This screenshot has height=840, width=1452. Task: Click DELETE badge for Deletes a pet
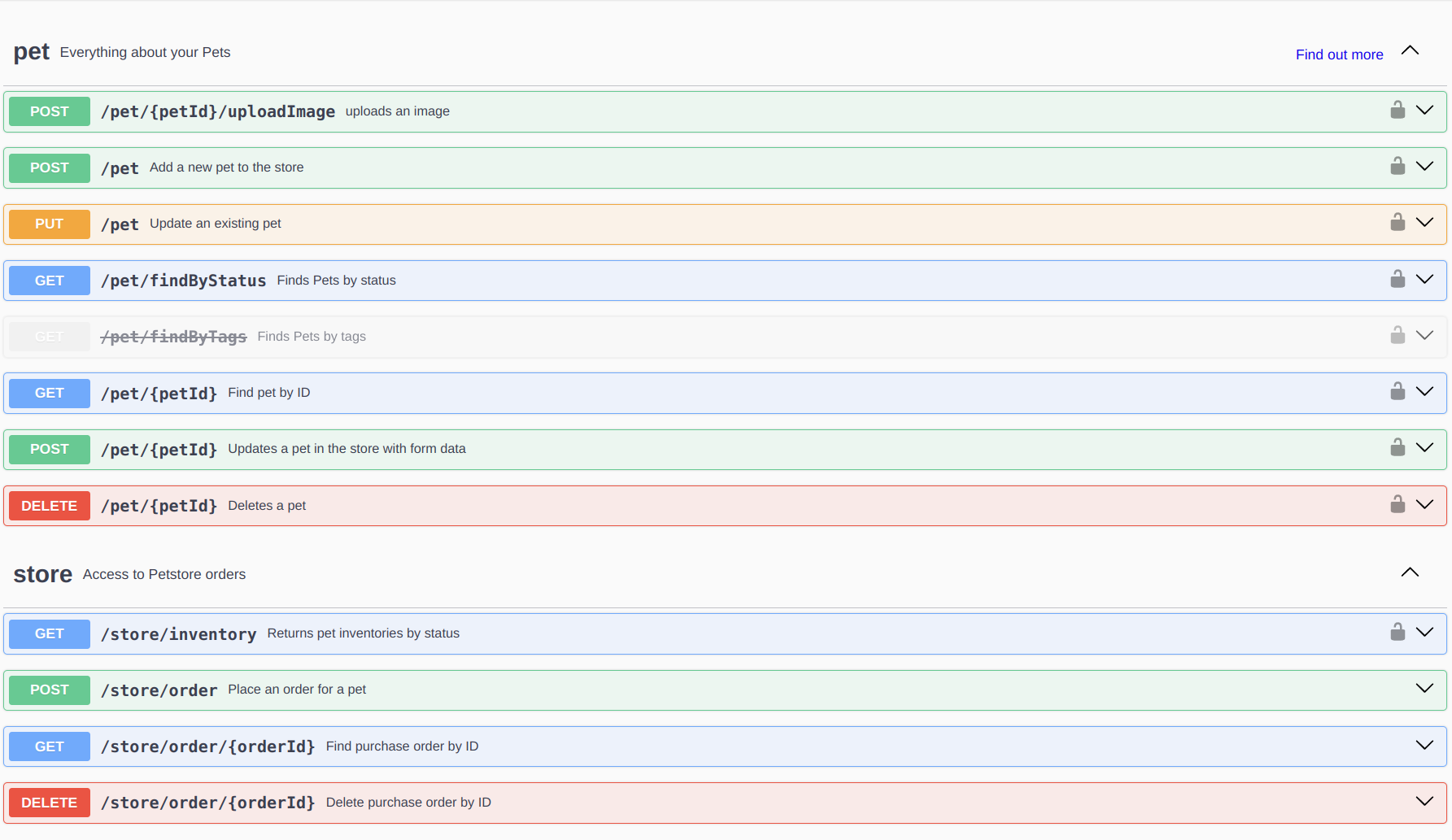click(50, 506)
